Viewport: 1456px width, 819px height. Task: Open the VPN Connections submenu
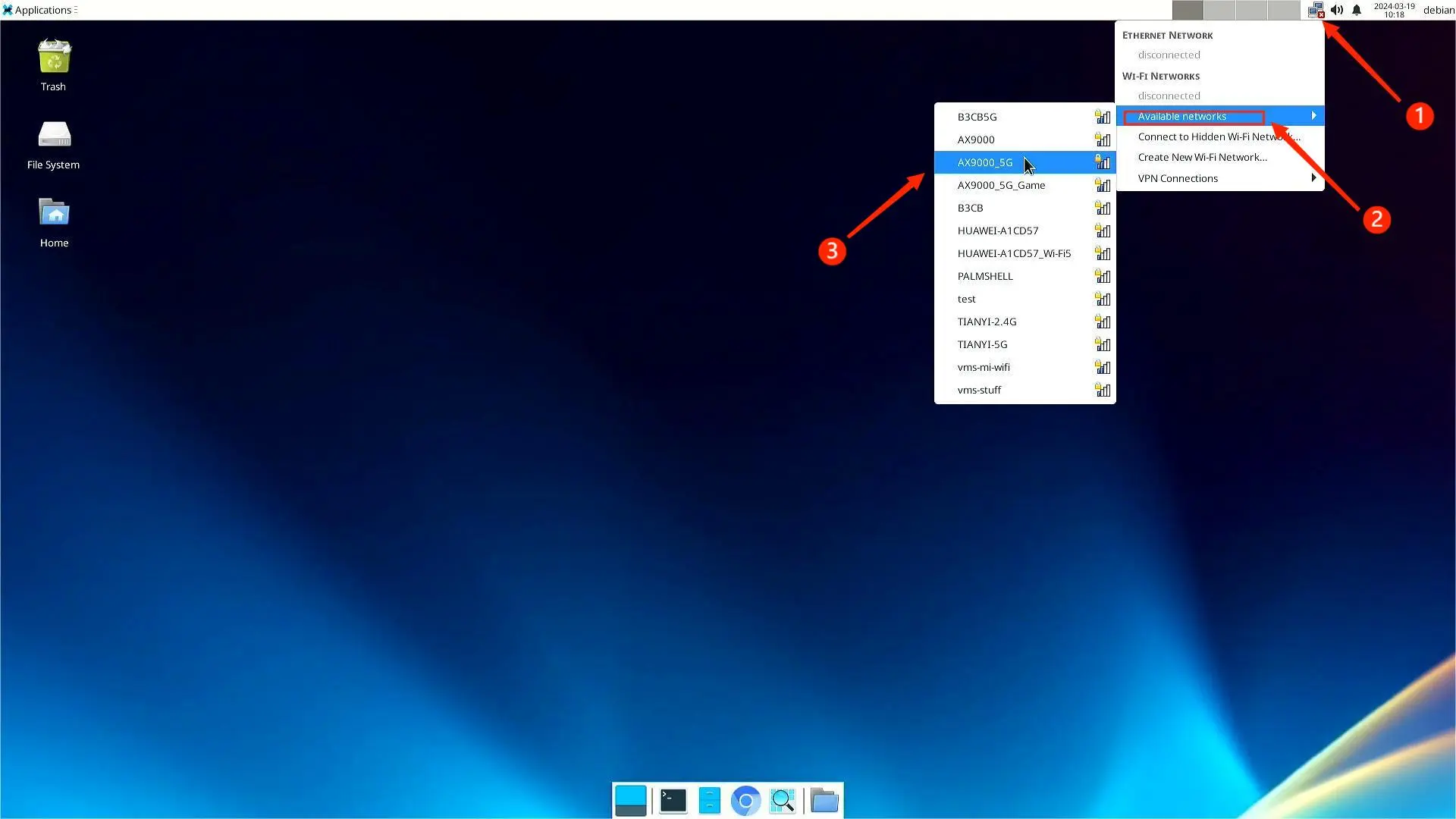(x=1220, y=178)
